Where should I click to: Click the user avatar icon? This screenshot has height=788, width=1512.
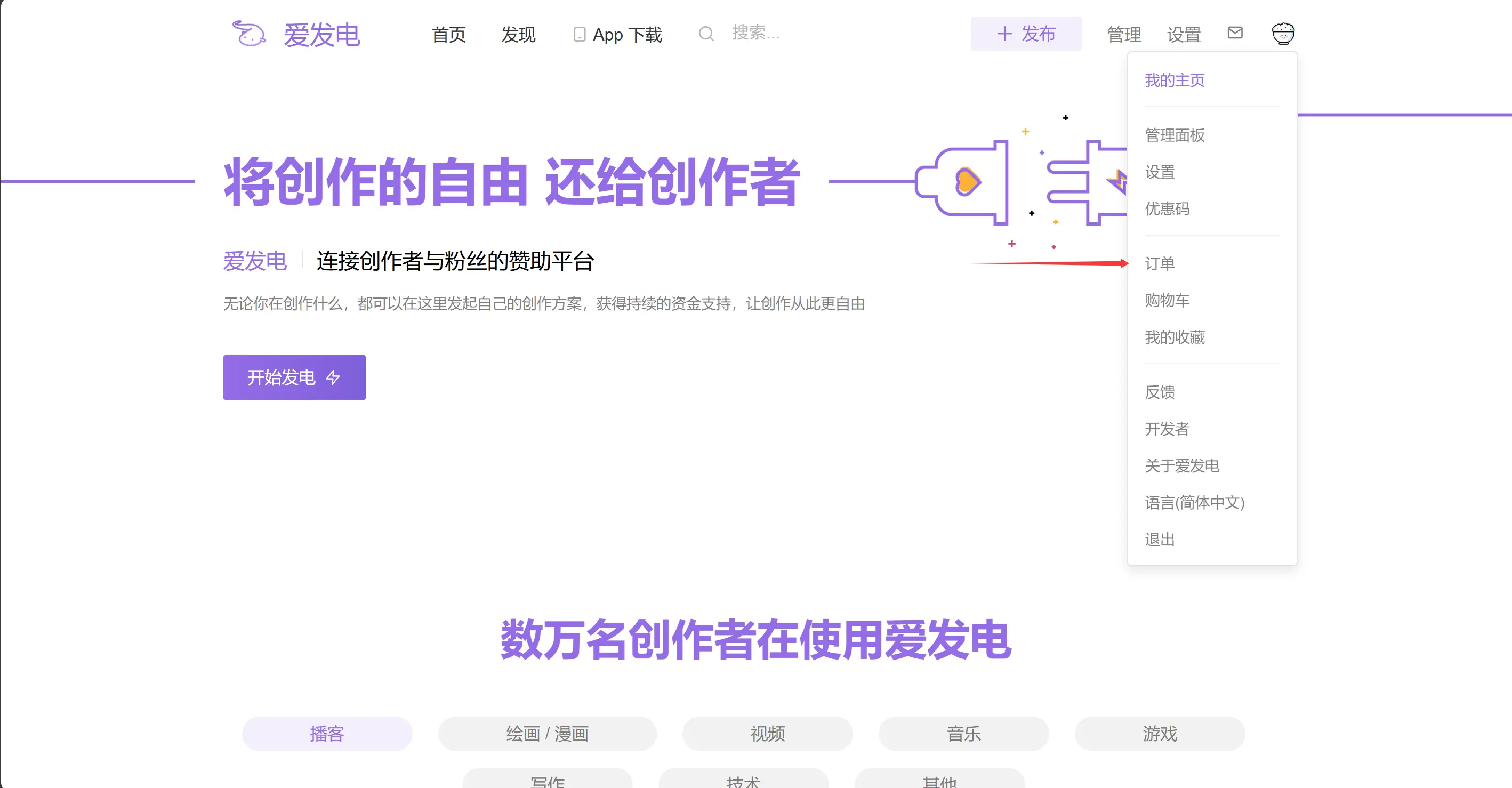coord(1283,34)
